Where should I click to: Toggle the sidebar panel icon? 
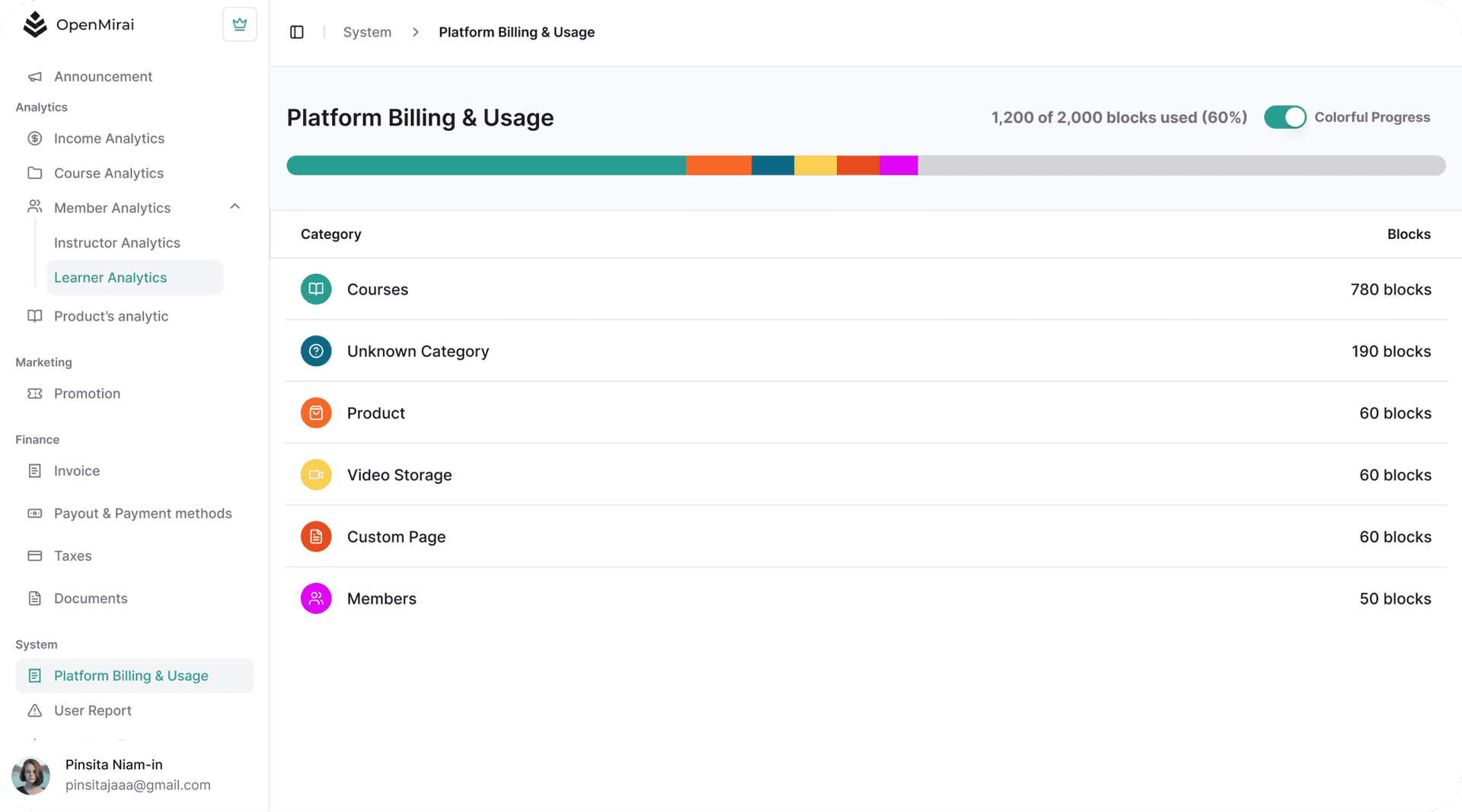(x=297, y=32)
